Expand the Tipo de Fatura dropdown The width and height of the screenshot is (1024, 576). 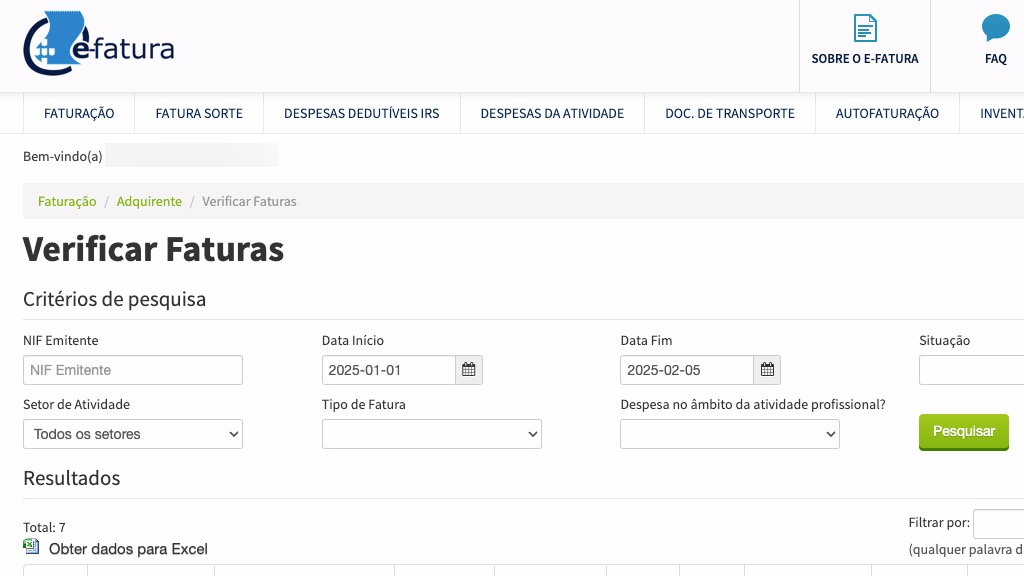[x=432, y=434]
